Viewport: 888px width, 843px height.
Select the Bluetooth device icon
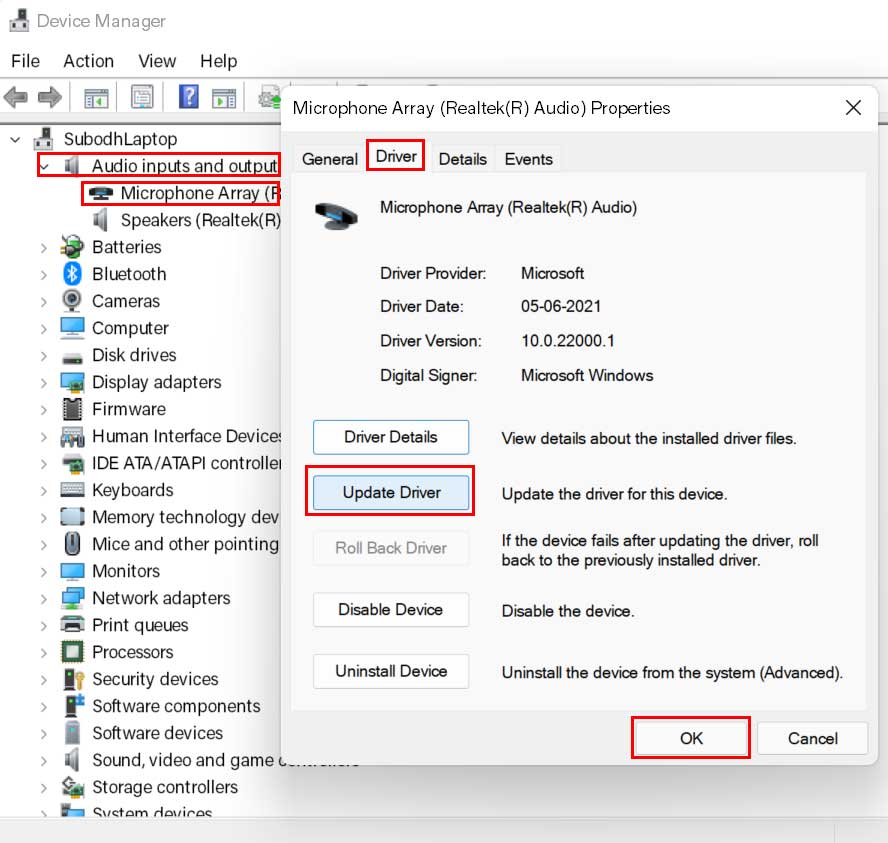click(x=72, y=274)
